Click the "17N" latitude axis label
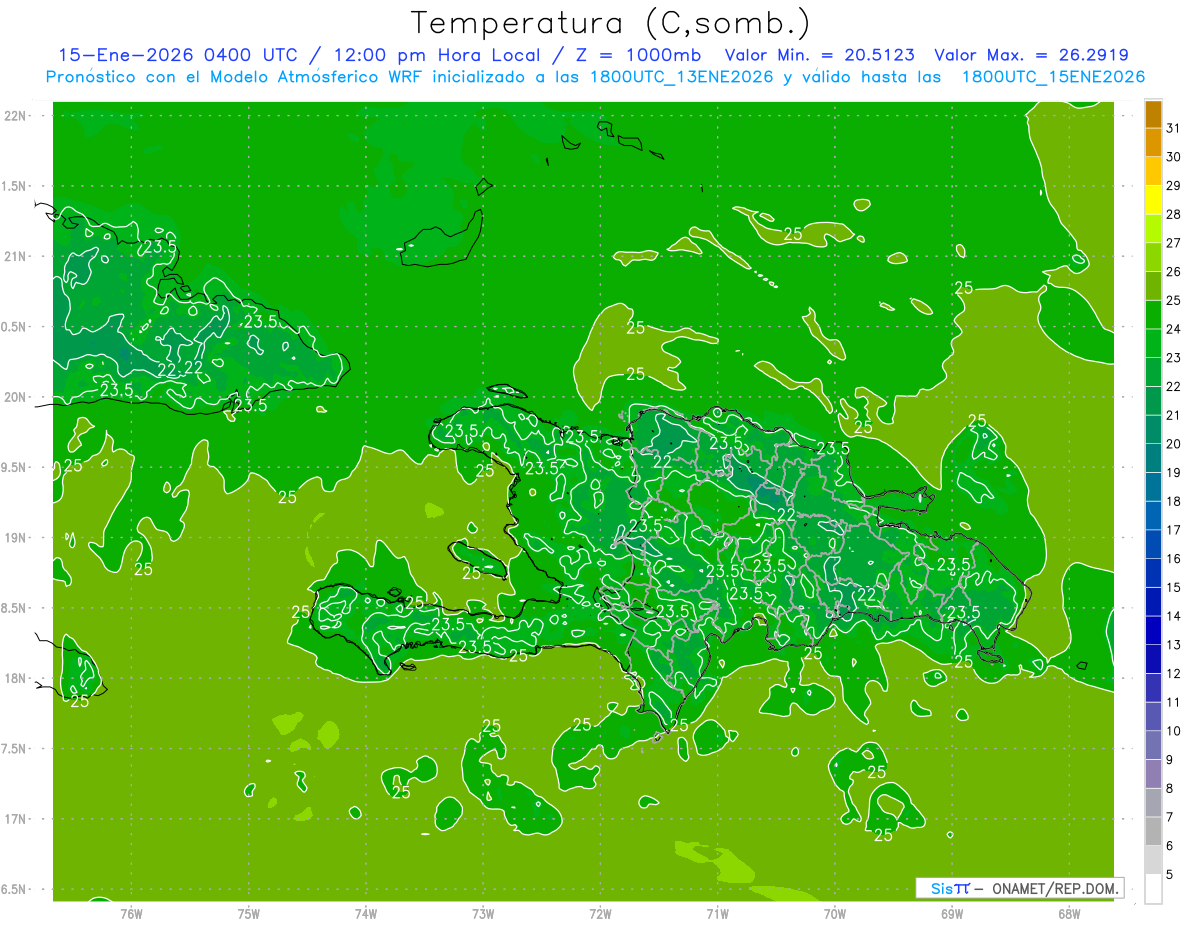The height and width of the screenshot is (927, 1200). 14,819
